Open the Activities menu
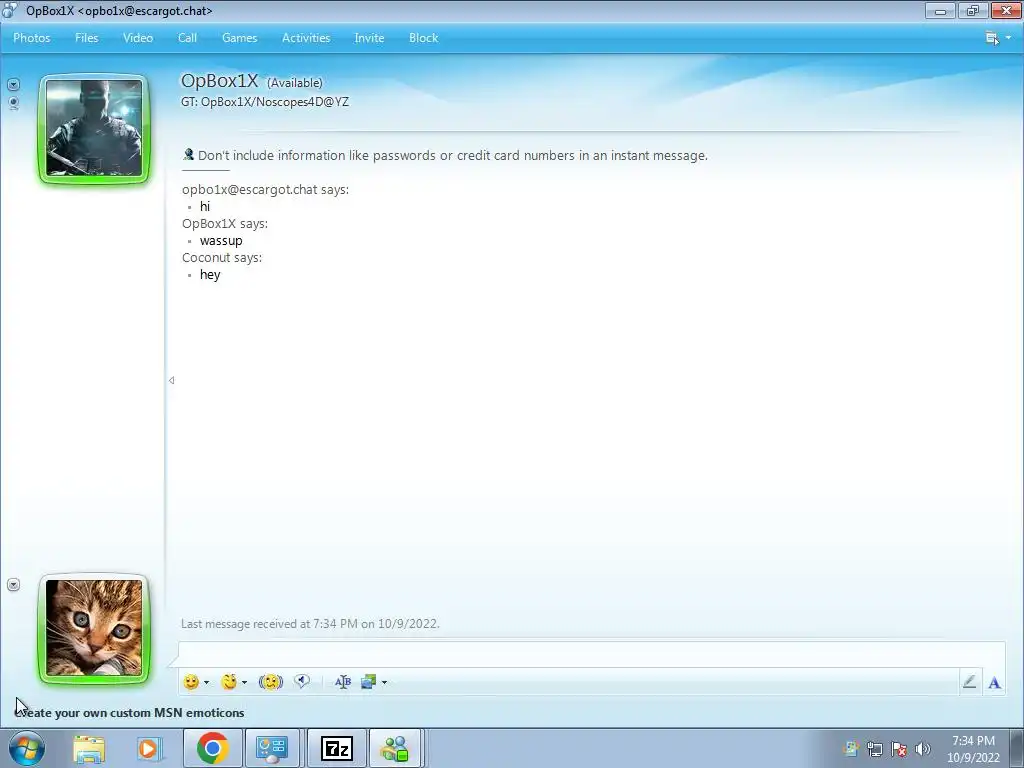Viewport: 1024px width, 768px height. (306, 38)
